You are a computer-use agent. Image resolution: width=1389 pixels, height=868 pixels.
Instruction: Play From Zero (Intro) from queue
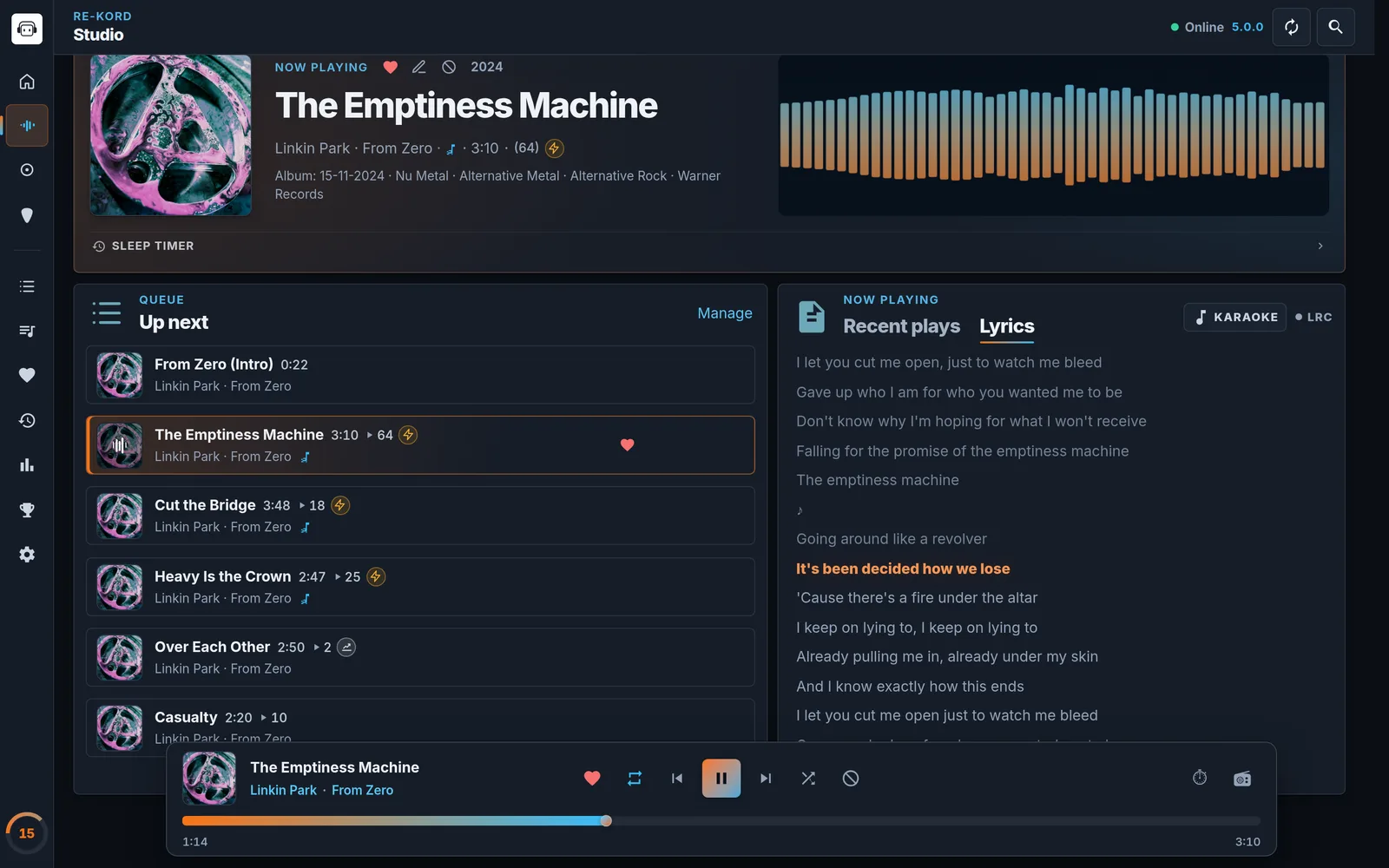[x=420, y=375]
